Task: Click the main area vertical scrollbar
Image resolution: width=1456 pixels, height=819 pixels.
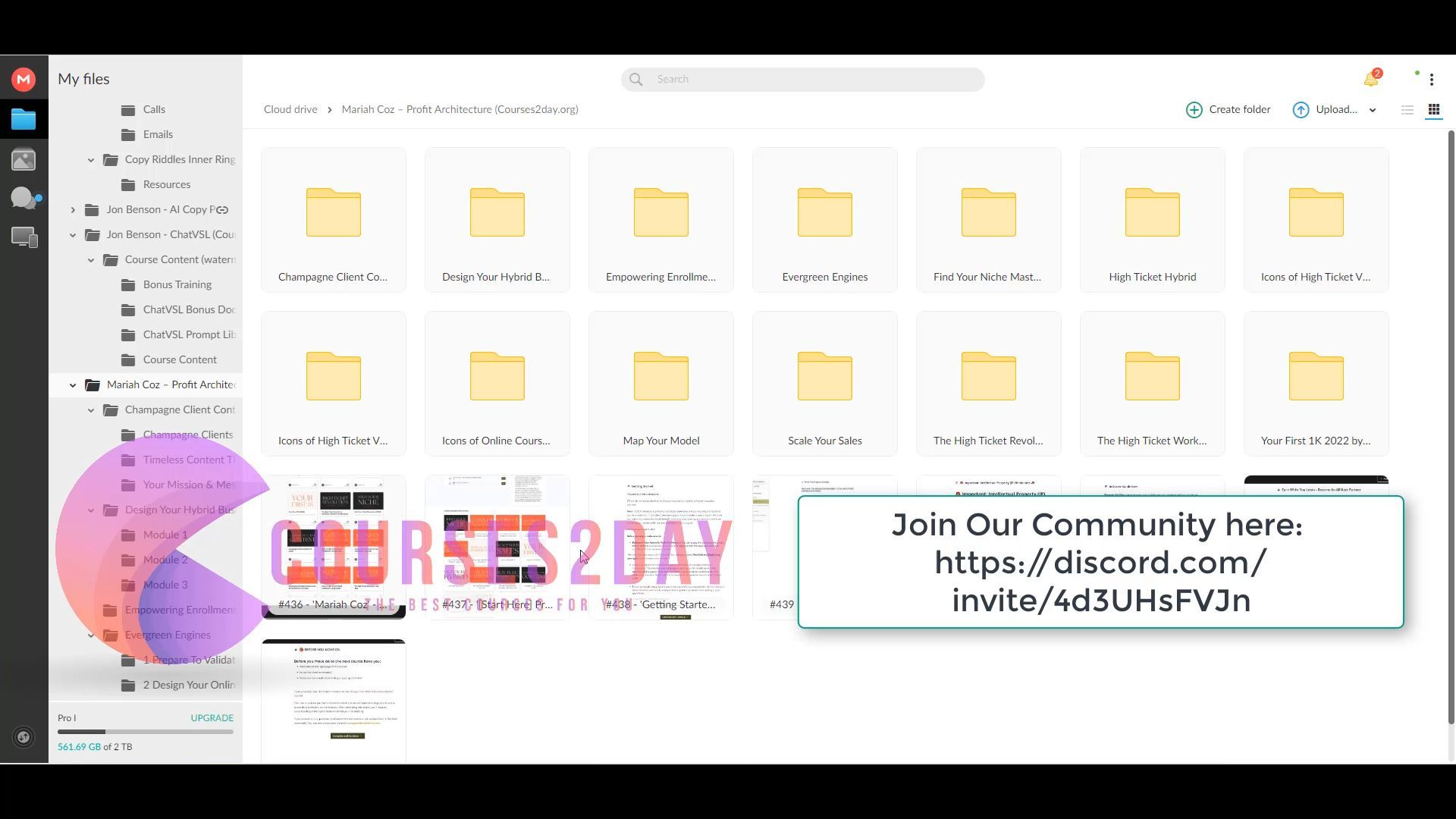Action: point(1451,427)
